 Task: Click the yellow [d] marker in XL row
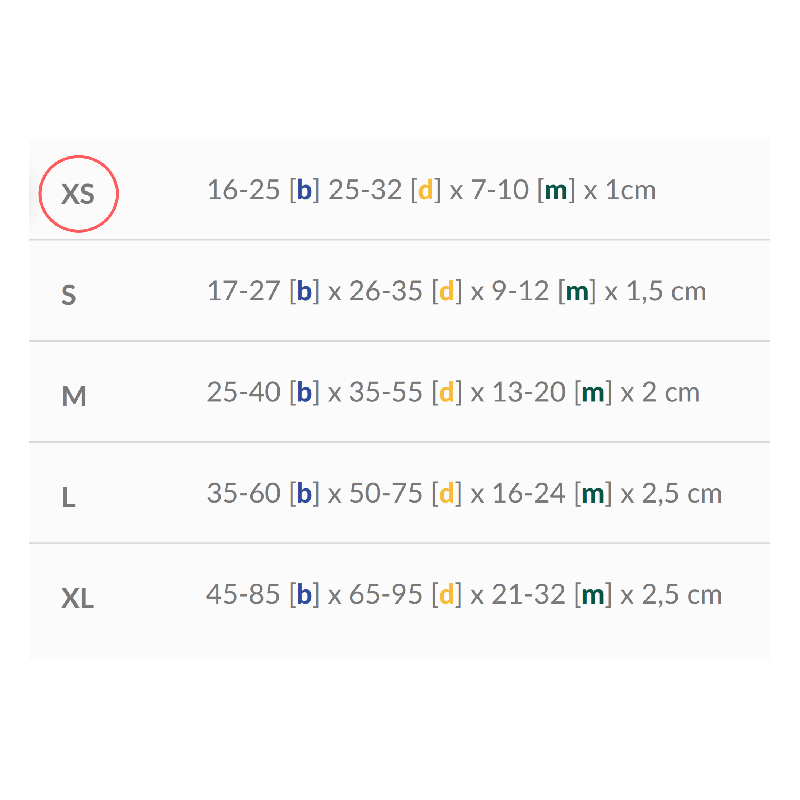pos(447,595)
